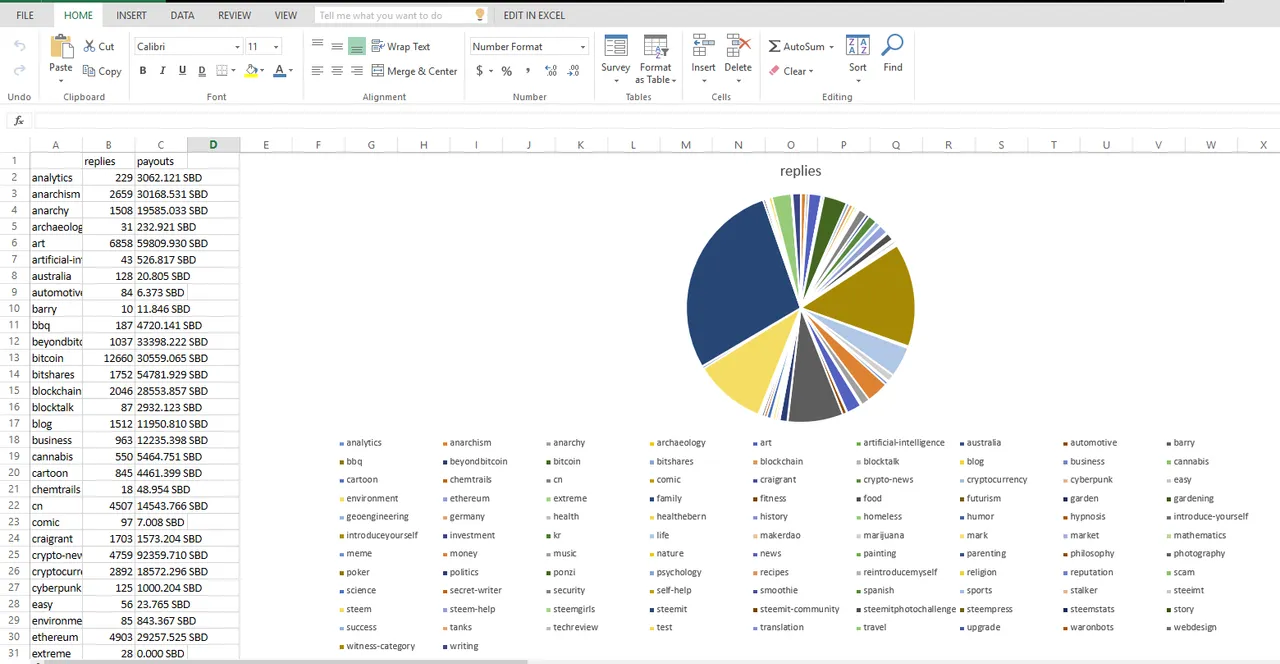Open the Paste options arrow
The width and height of the screenshot is (1280, 664).
(x=61, y=81)
